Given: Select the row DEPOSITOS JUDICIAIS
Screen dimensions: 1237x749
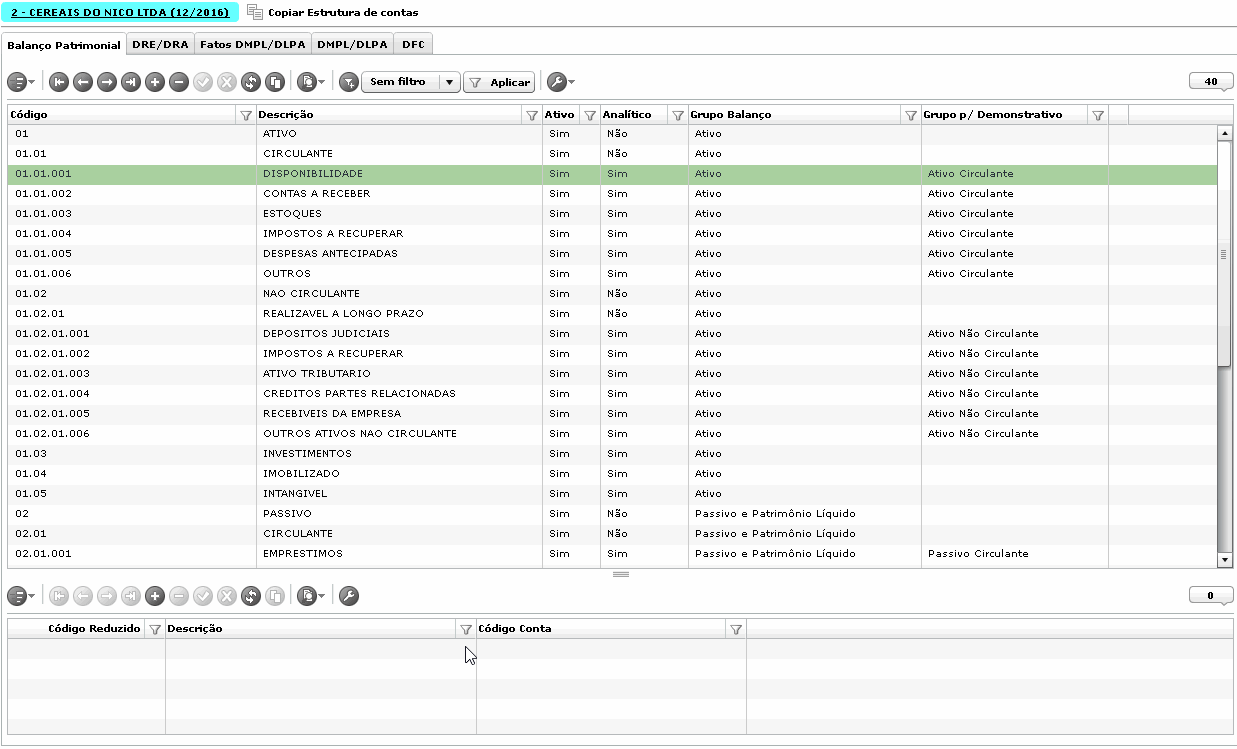Looking at the screenshot, I should (x=612, y=333).
